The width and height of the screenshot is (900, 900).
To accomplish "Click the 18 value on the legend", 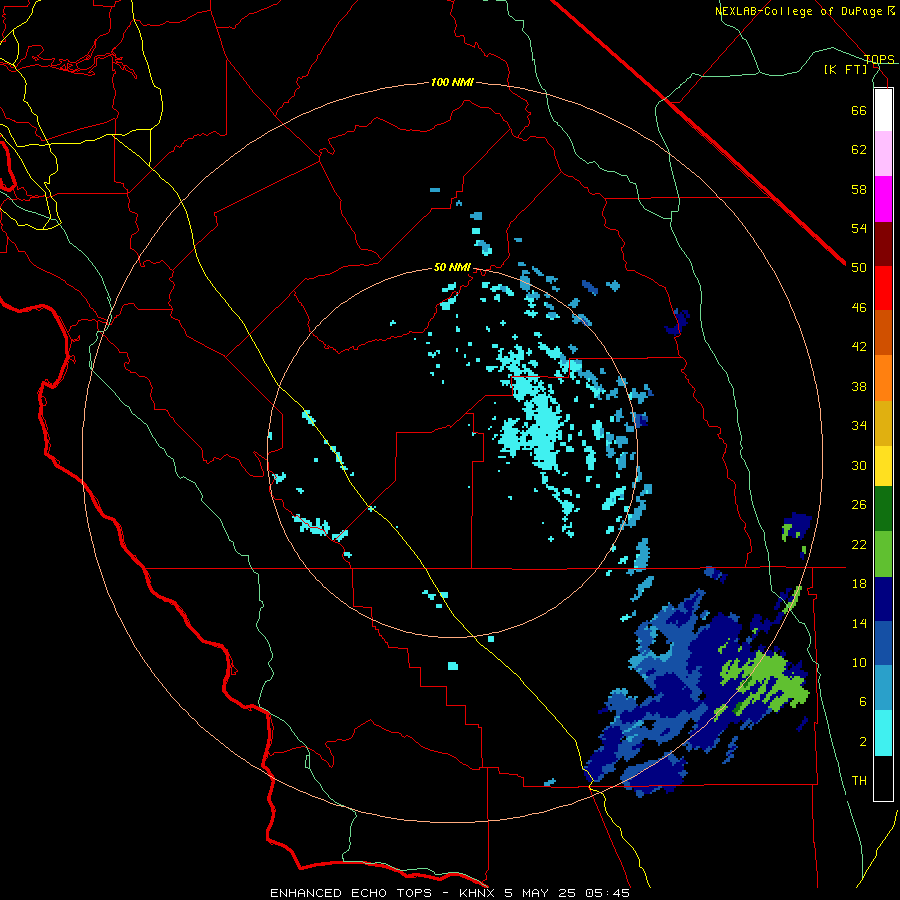I will (859, 584).
